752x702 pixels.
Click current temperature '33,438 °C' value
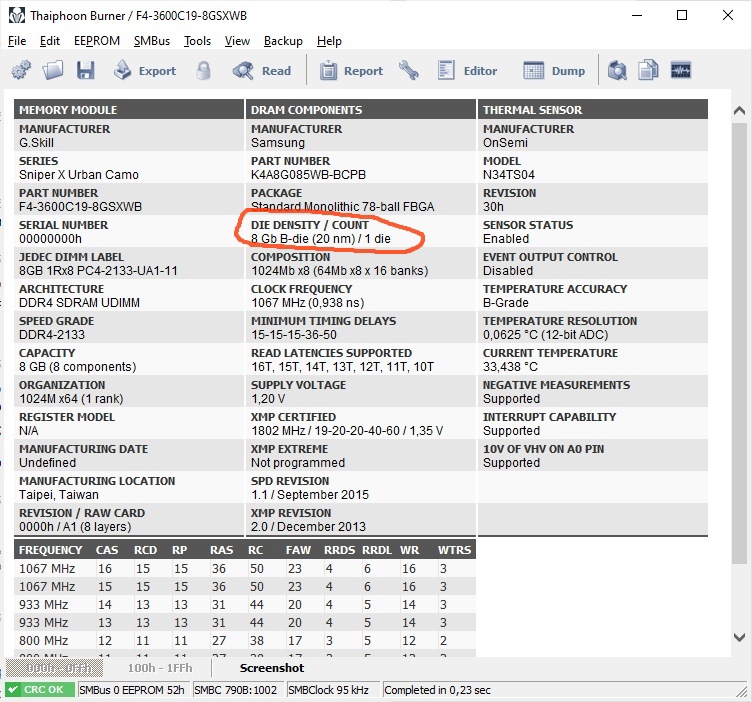(x=510, y=367)
